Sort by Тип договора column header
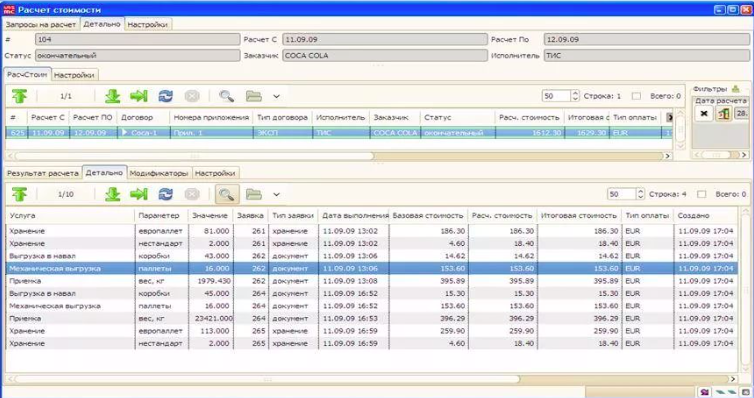This screenshot has height=398, width=754. click(282, 117)
